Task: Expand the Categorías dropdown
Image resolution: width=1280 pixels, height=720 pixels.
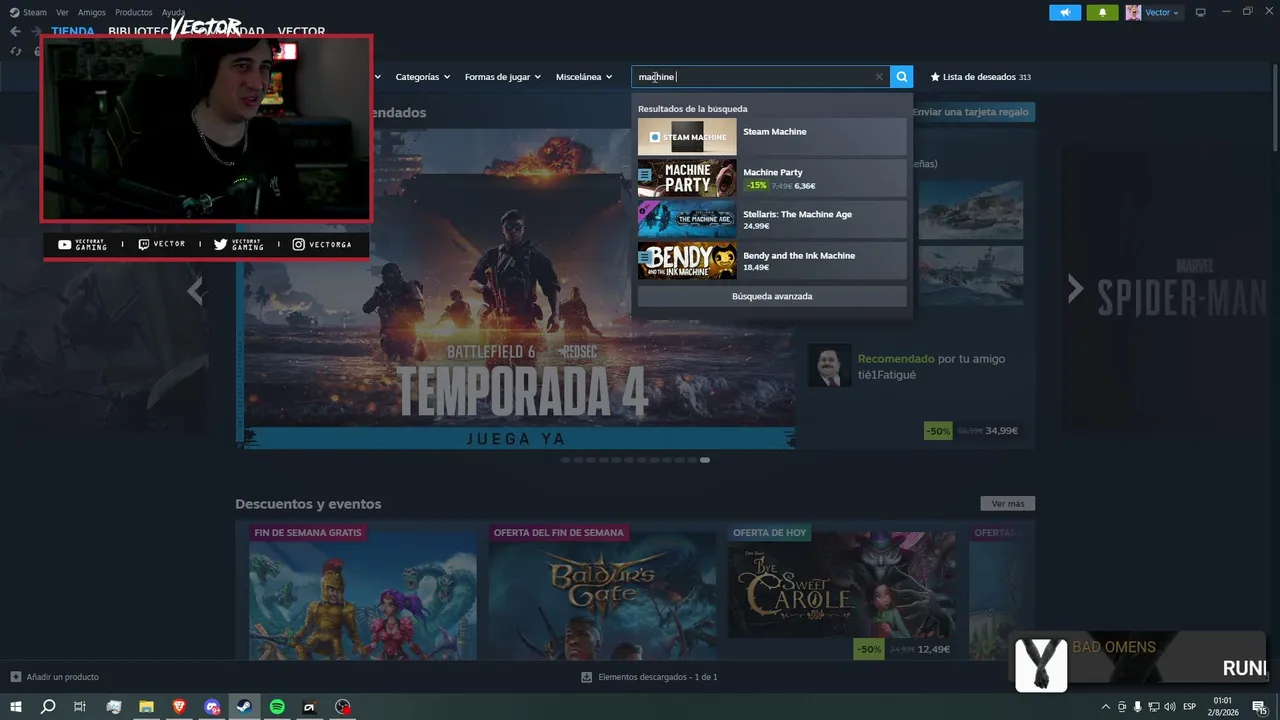Action: (x=422, y=77)
